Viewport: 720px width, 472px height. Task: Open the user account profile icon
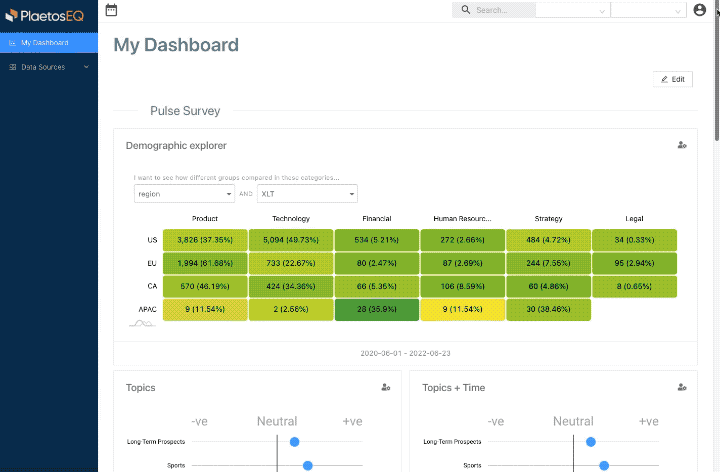(699, 10)
